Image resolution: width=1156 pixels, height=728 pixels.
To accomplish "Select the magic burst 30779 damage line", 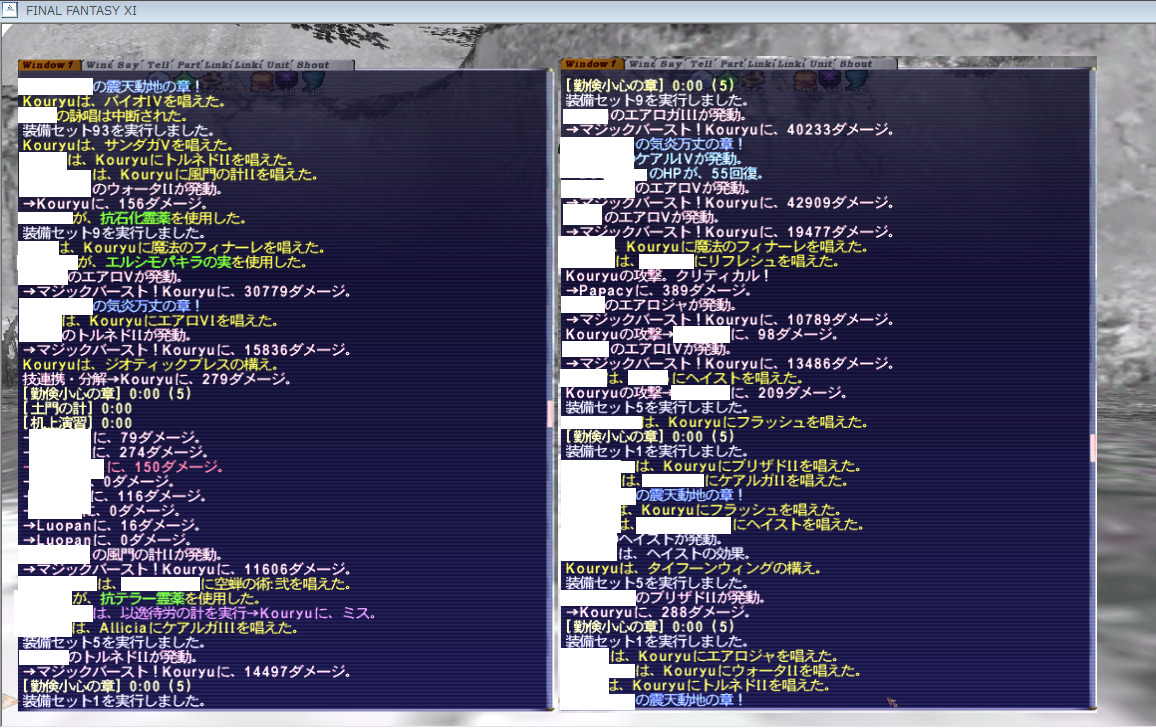I will 187,291.
